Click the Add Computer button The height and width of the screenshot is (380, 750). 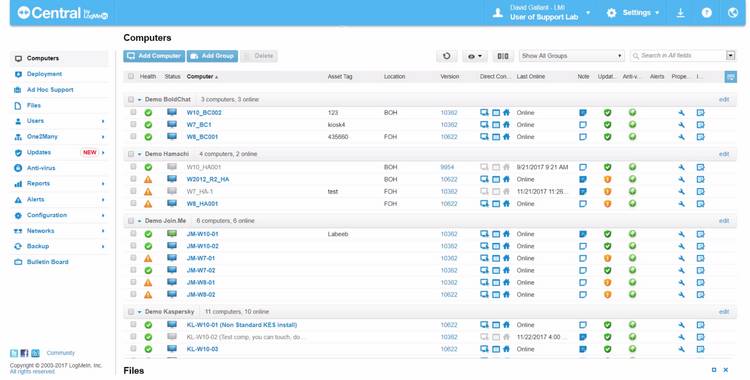pos(154,56)
